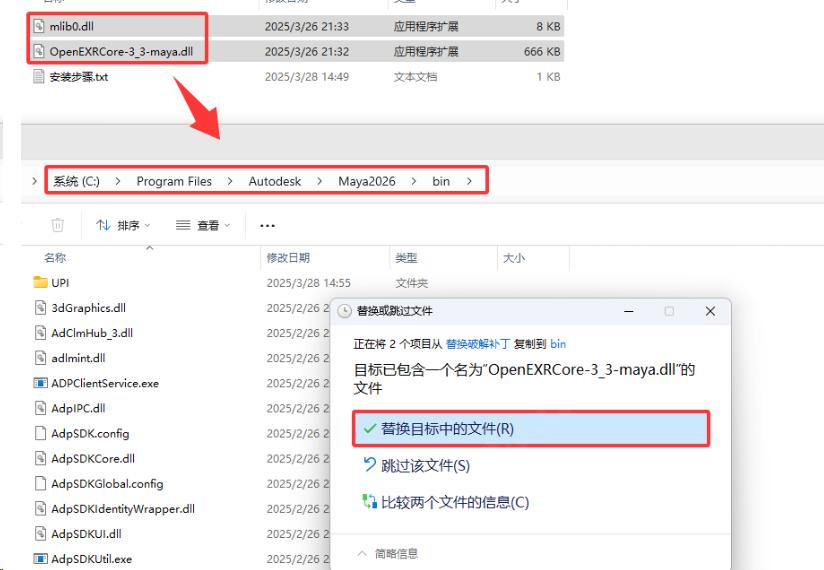Click the adlmint.dll file icon
The image size is (824, 570).
coord(40,358)
